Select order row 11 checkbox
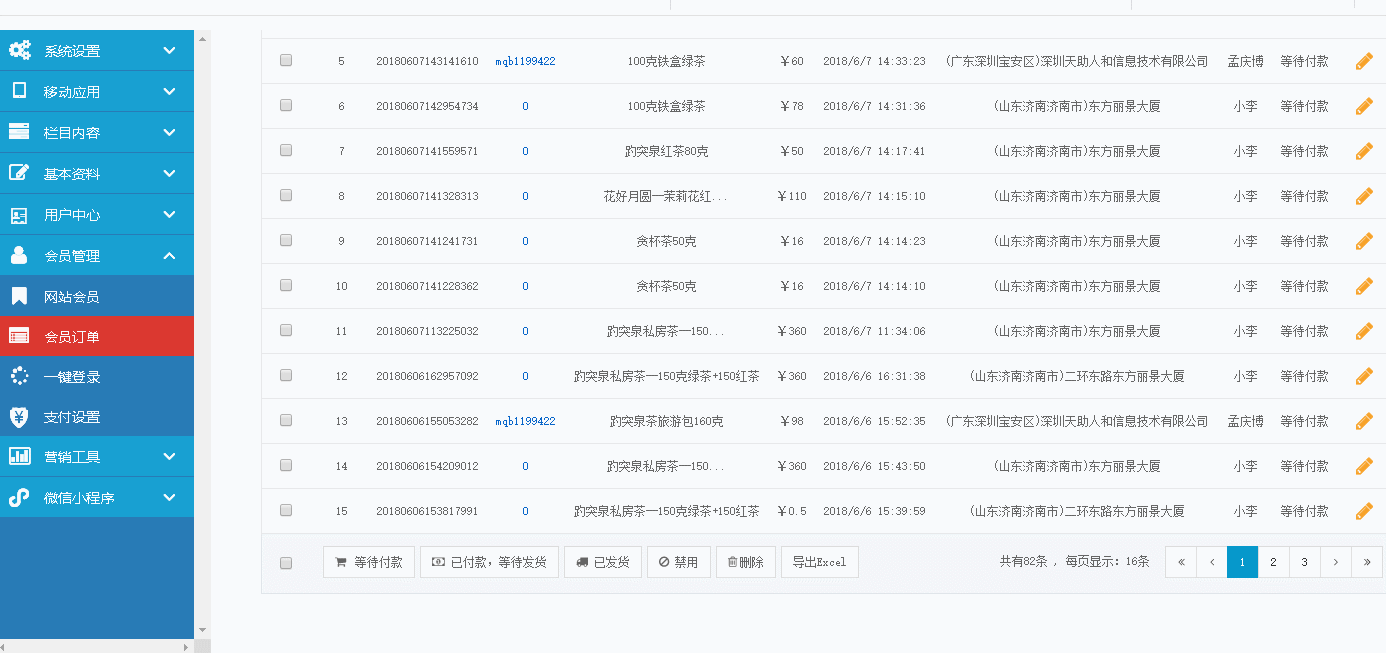The image size is (1386, 653). pos(286,330)
